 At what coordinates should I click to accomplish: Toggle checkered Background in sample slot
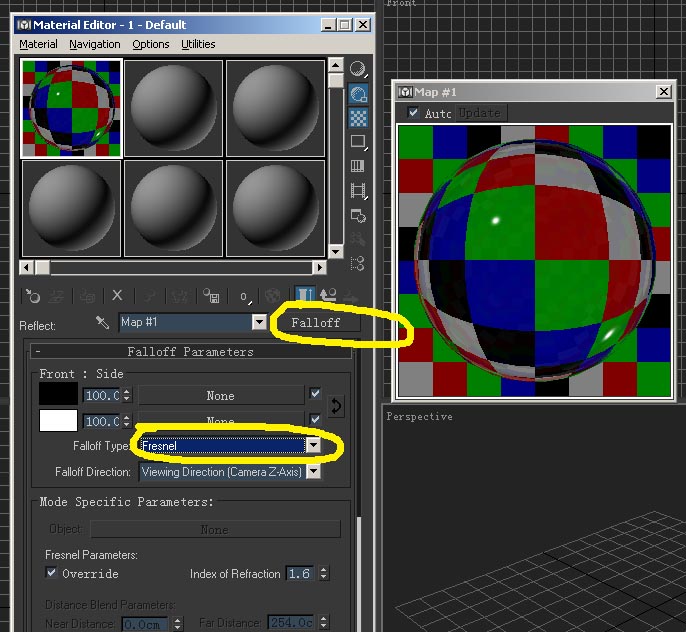coord(357,118)
